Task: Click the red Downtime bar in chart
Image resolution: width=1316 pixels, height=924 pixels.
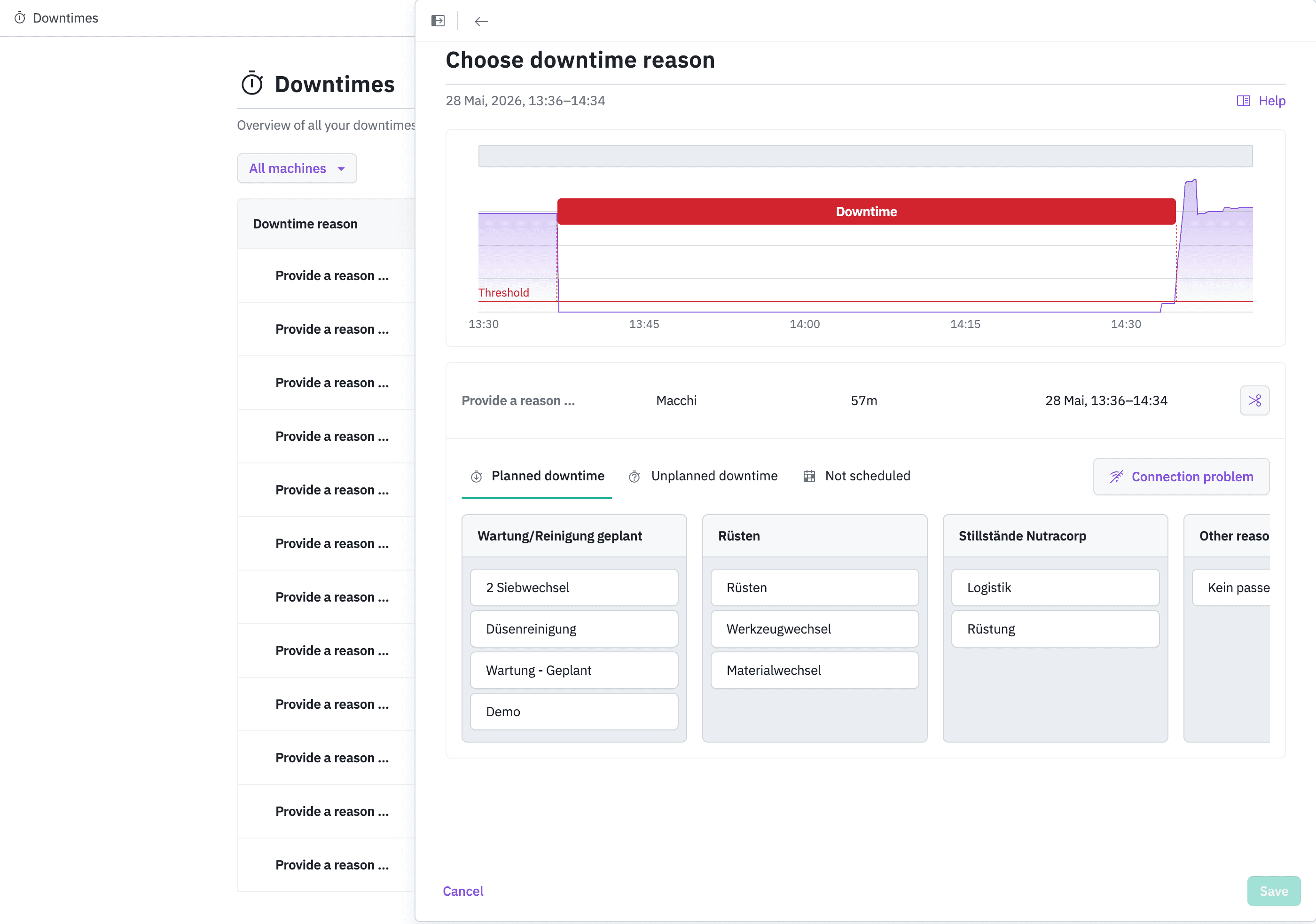Action: coord(866,211)
